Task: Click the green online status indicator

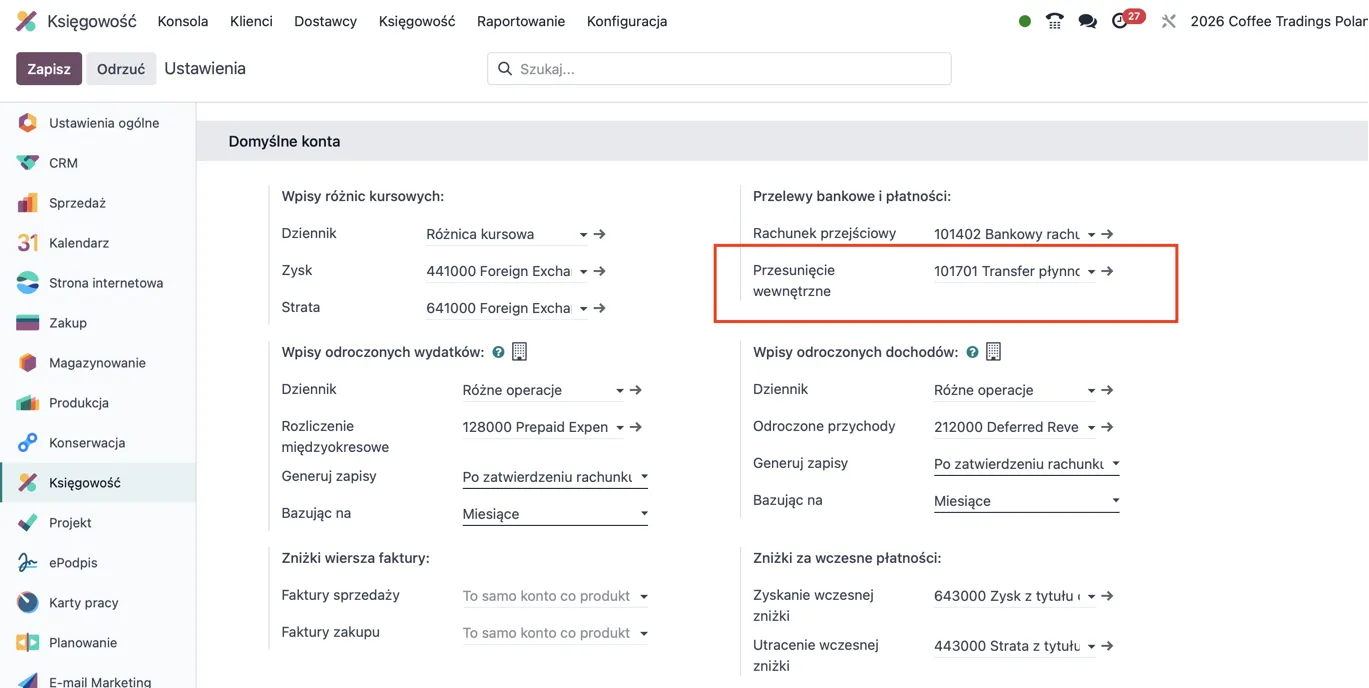Action: [x=1025, y=21]
